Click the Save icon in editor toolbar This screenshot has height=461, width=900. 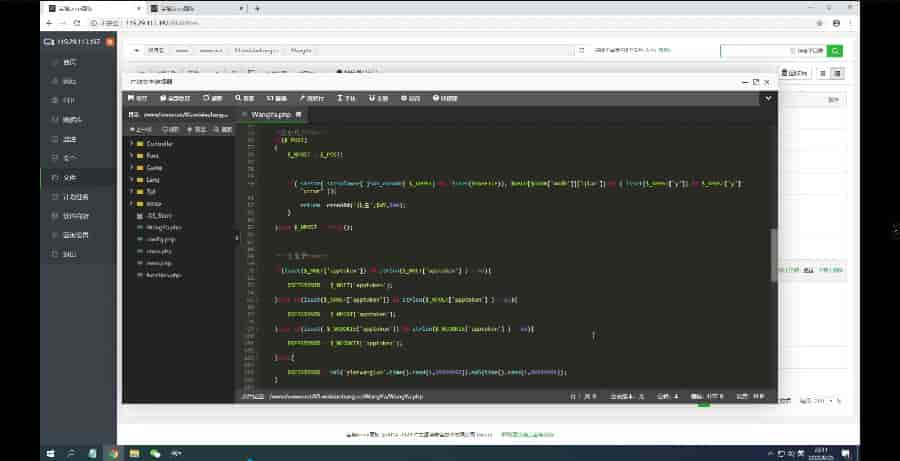[138, 98]
